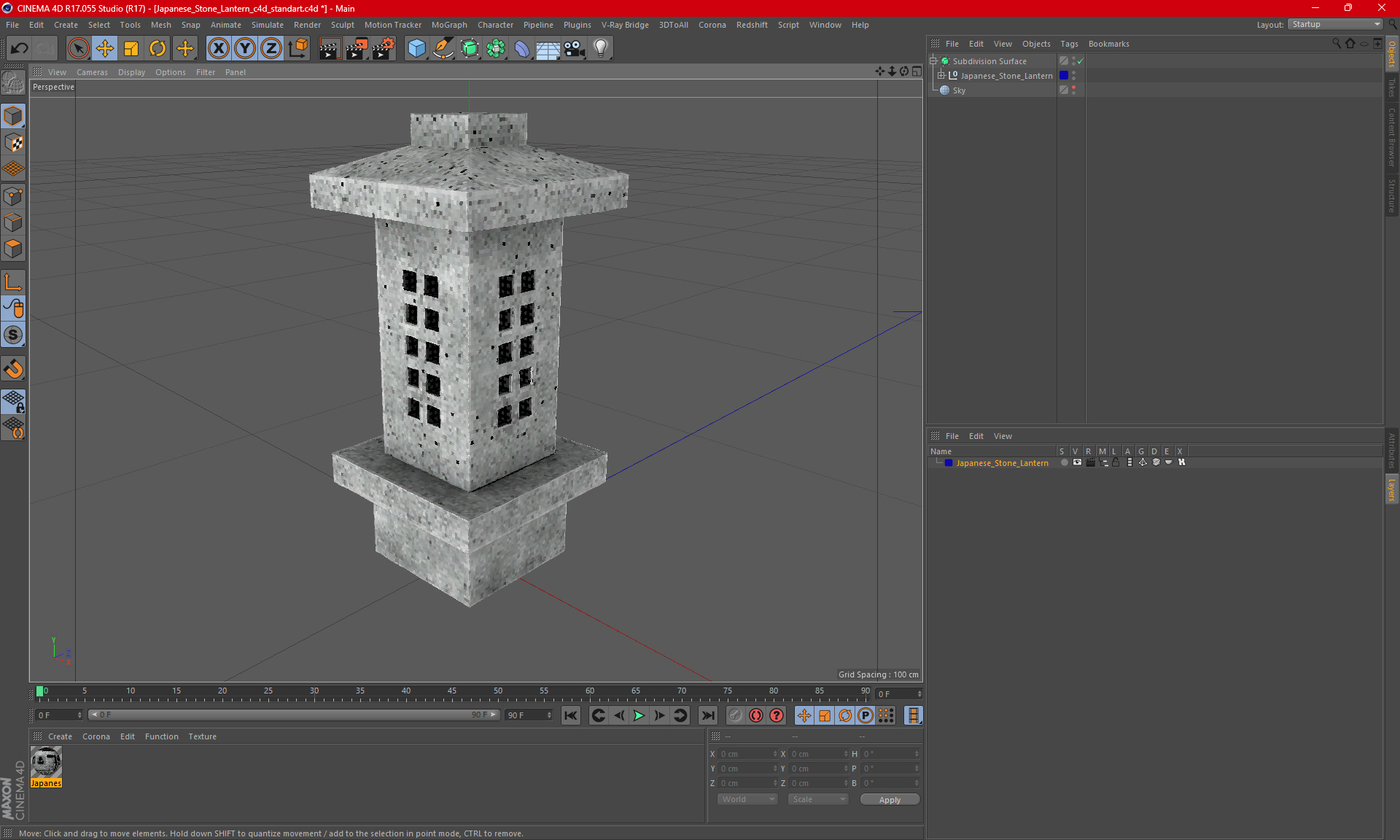Open the Scale mode dropdown
Viewport: 1400px width, 840px height.
(x=818, y=799)
